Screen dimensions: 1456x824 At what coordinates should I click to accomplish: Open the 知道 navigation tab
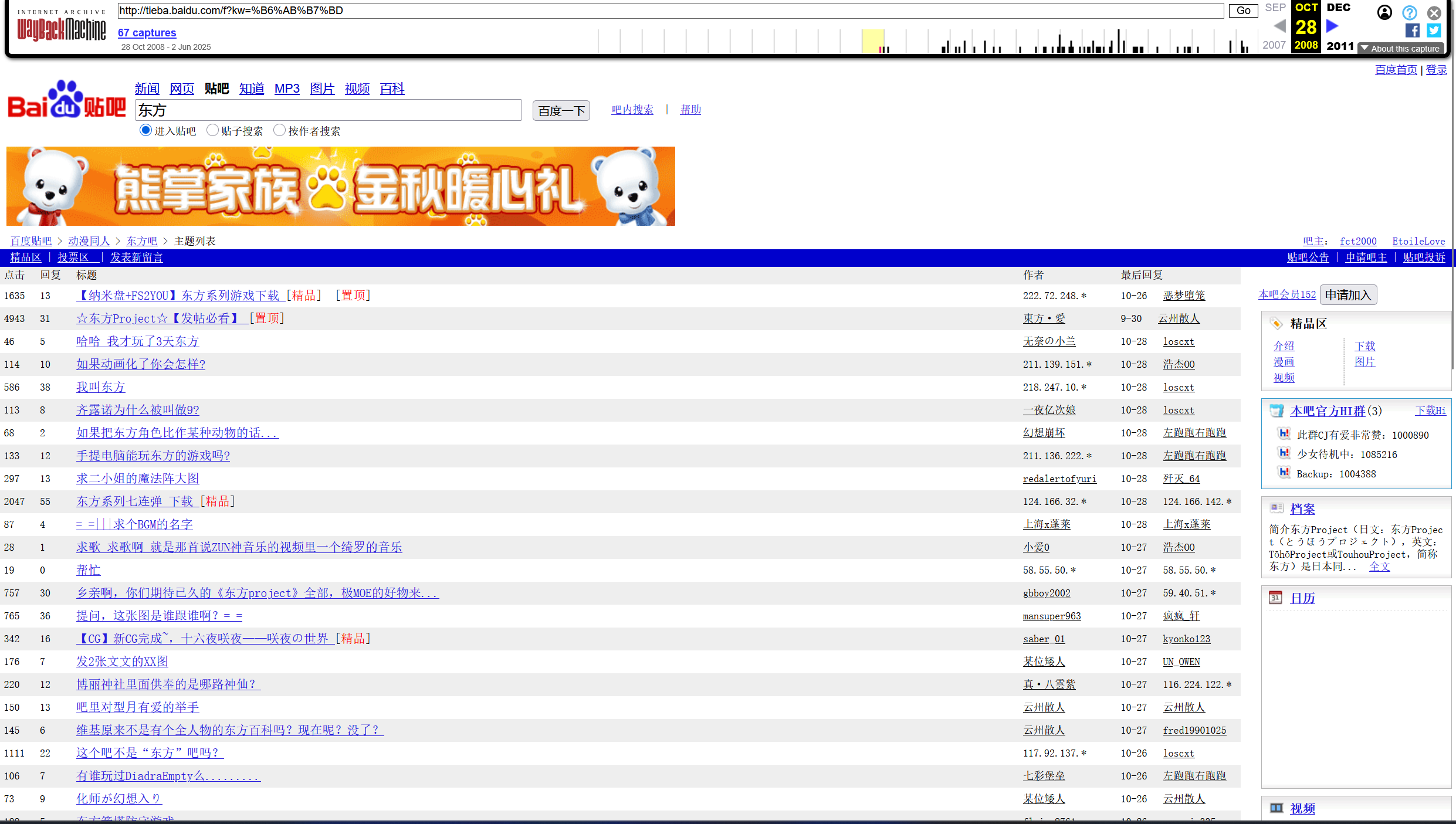click(x=252, y=89)
